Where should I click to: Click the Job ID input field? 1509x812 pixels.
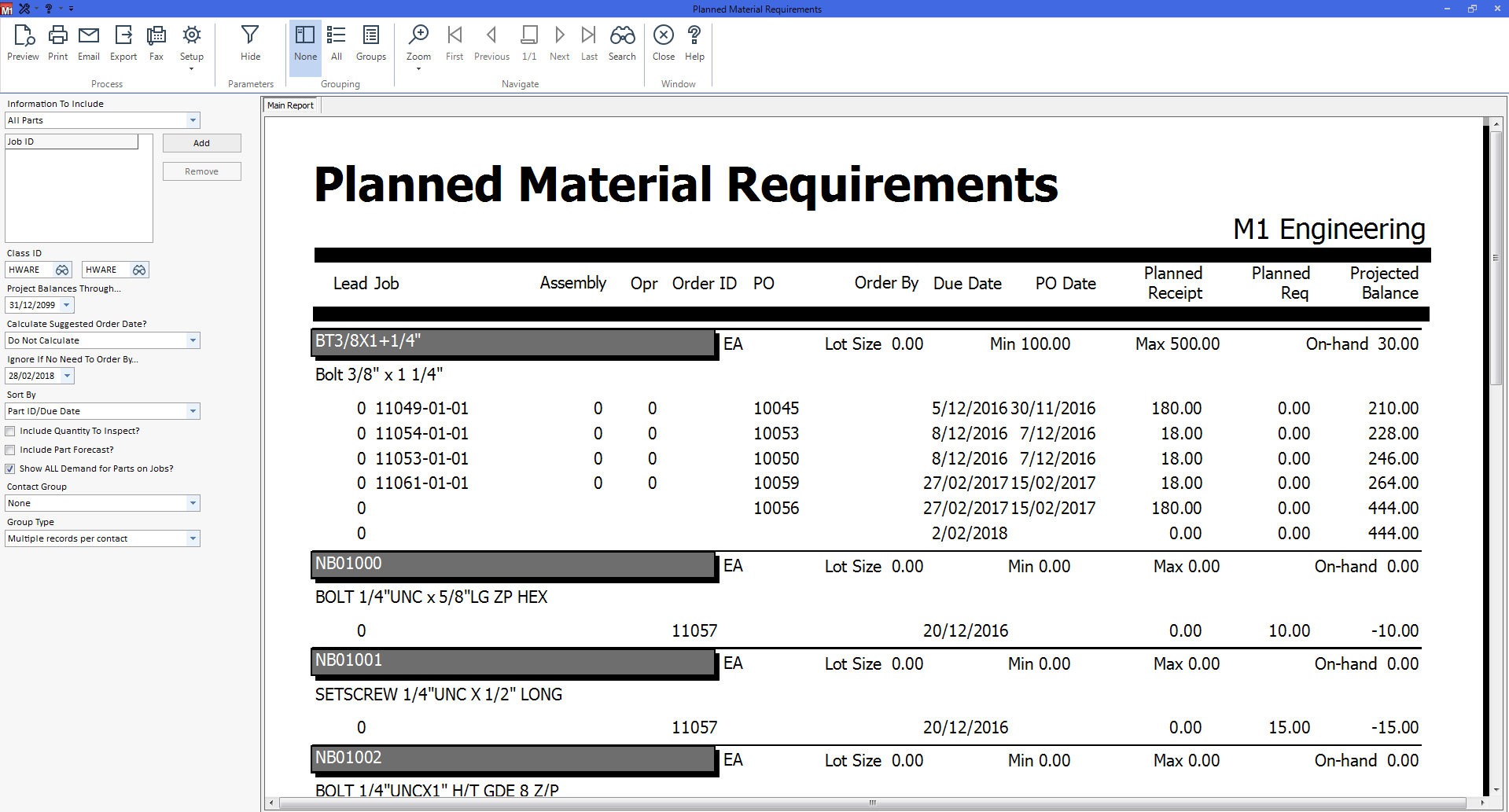[72, 141]
